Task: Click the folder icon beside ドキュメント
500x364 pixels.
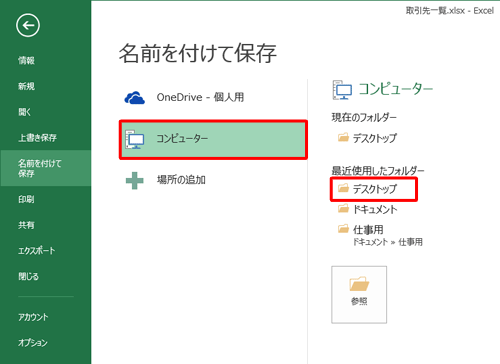Action: tap(343, 209)
